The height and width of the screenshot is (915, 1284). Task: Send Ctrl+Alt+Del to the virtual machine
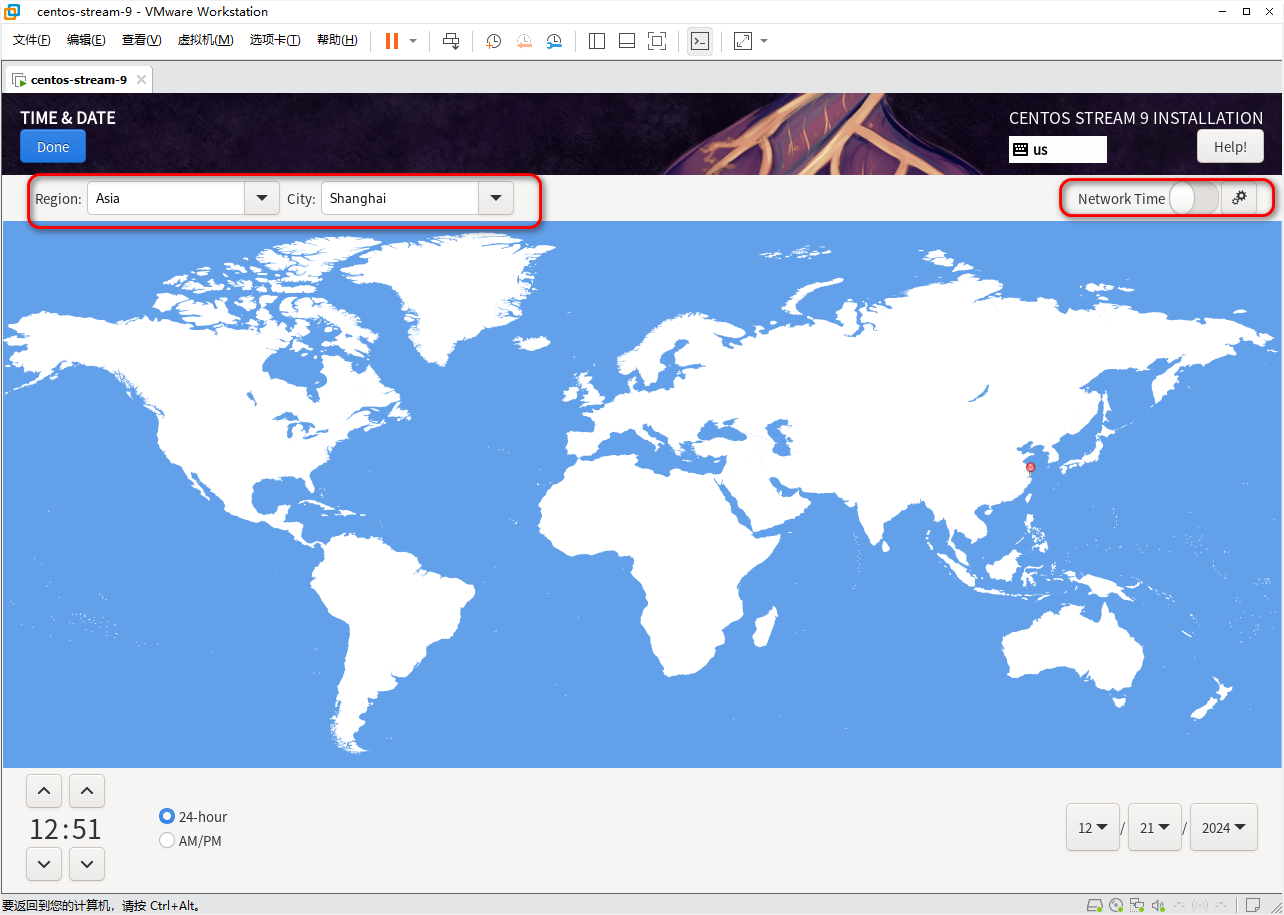coord(451,41)
